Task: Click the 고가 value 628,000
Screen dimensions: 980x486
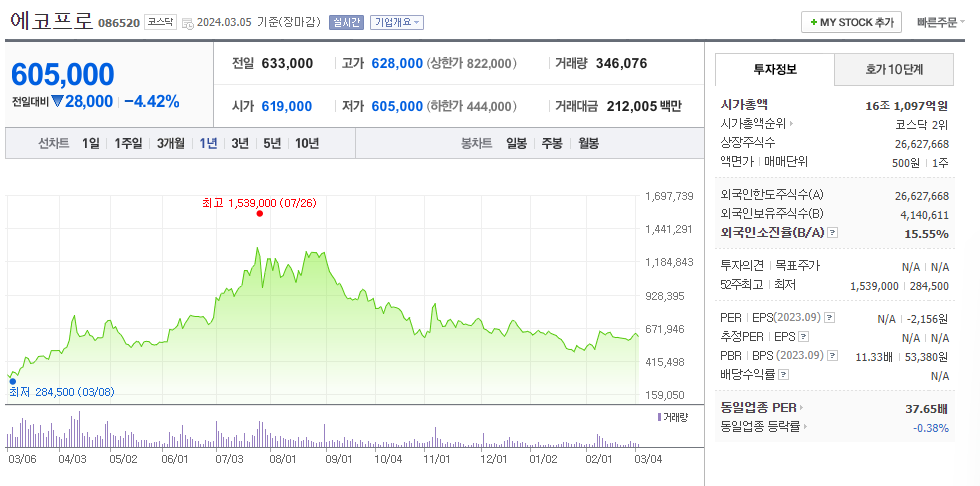Action: pos(397,63)
